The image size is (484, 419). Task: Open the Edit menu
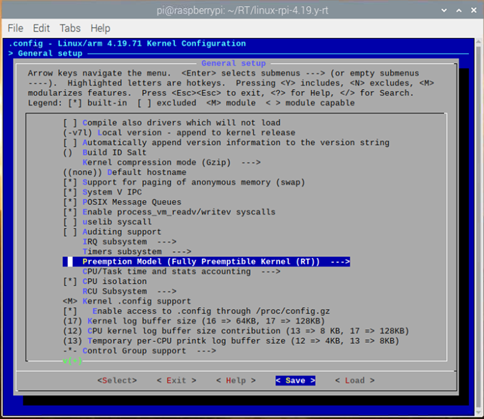tap(41, 28)
